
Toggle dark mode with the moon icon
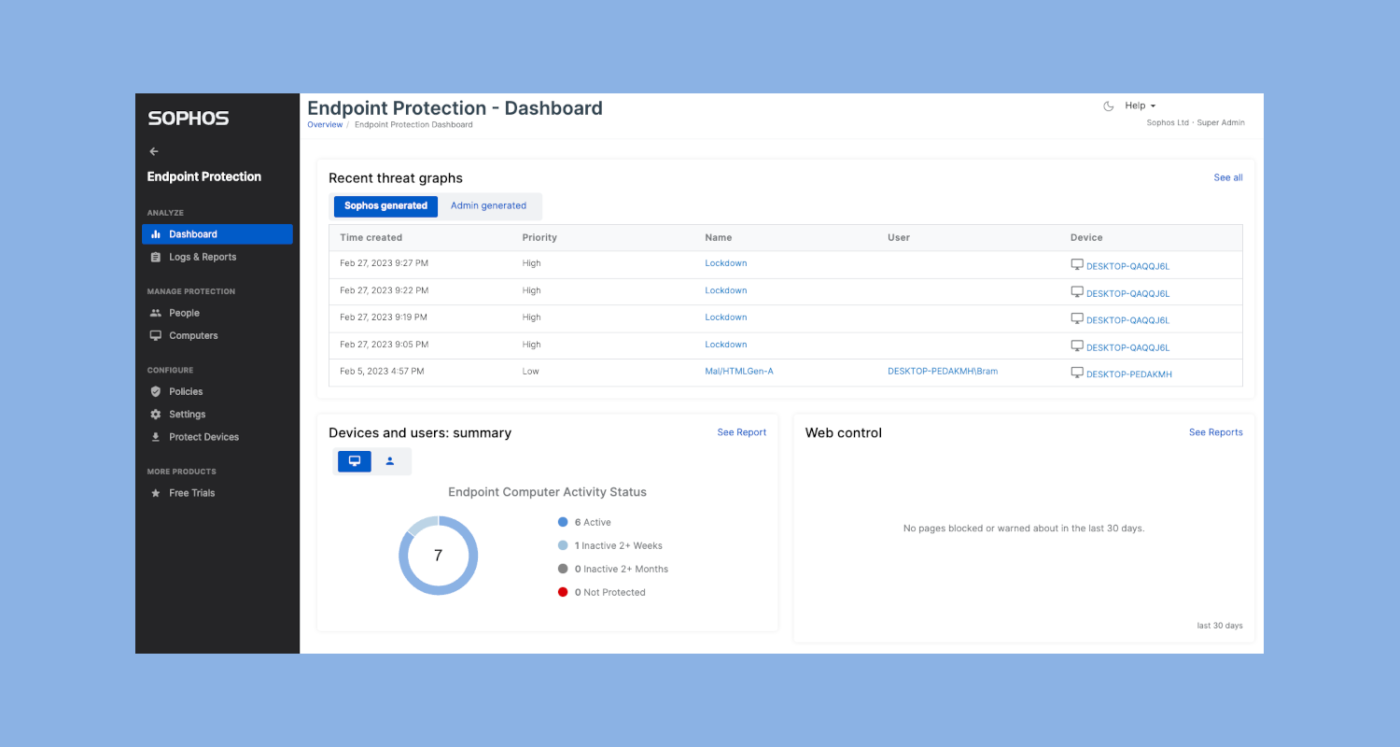click(1108, 106)
